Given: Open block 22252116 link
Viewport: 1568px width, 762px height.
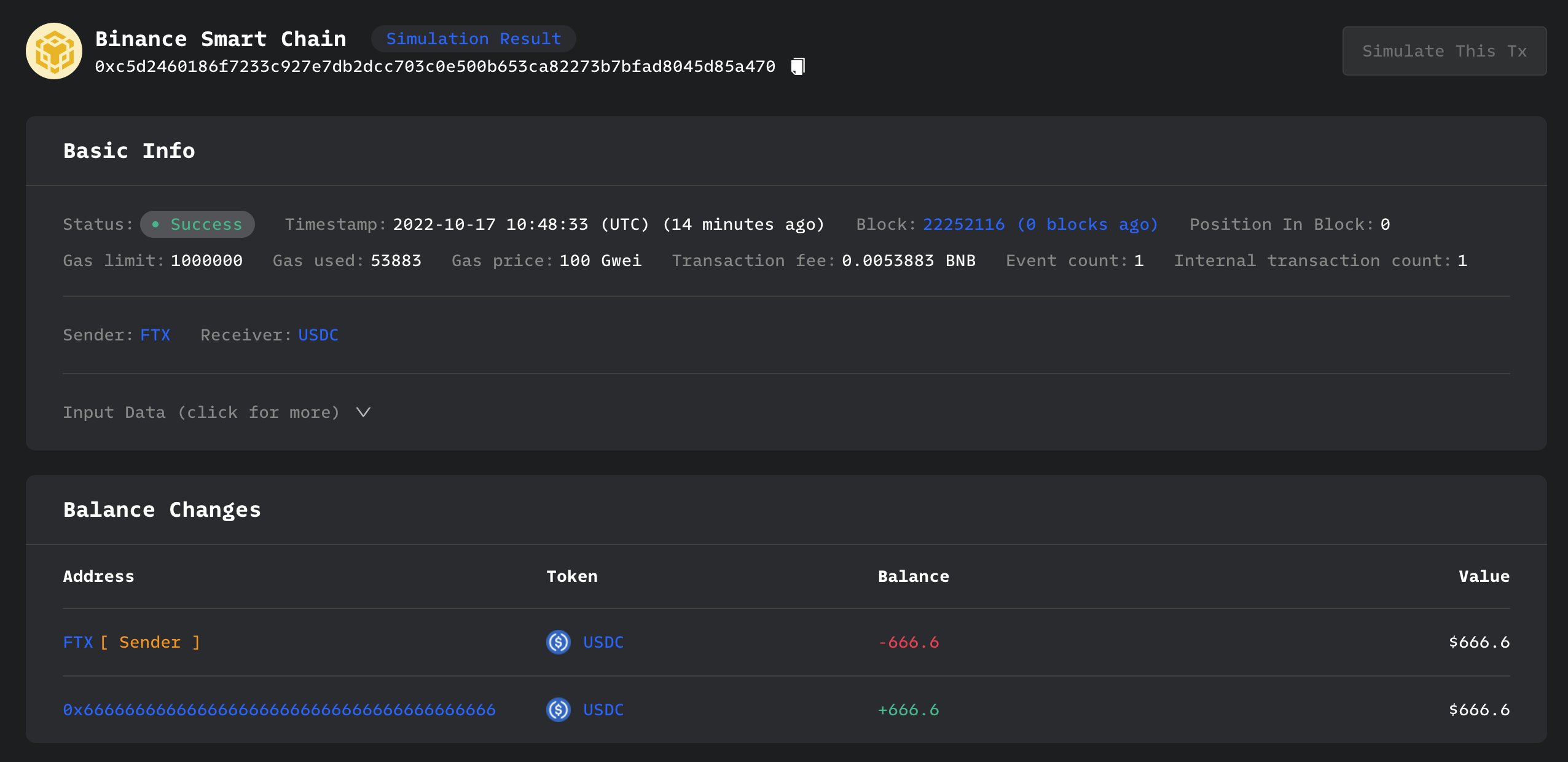Looking at the screenshot, I should click(x=965, y=224).
